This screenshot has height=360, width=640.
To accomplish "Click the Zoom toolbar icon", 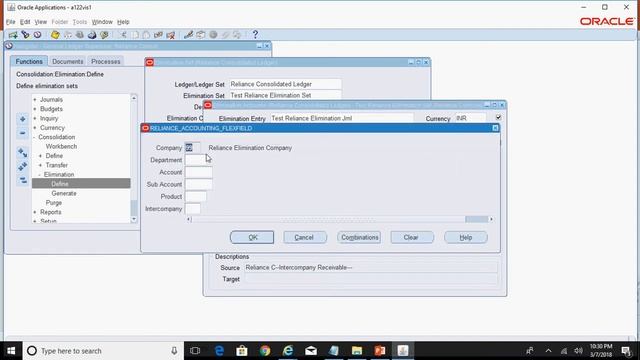I will coord(200,35).
